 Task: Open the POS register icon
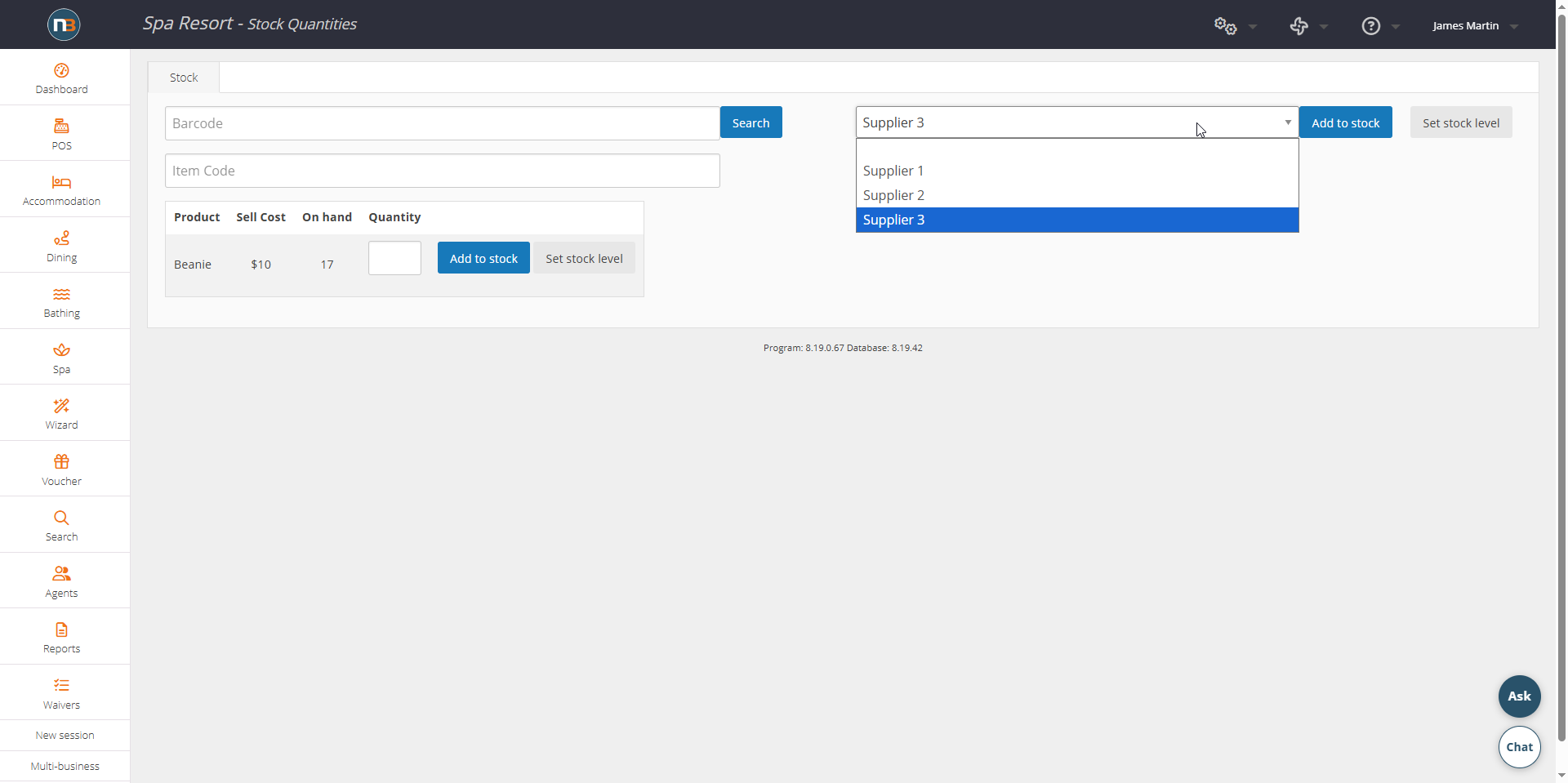point(61,126)
